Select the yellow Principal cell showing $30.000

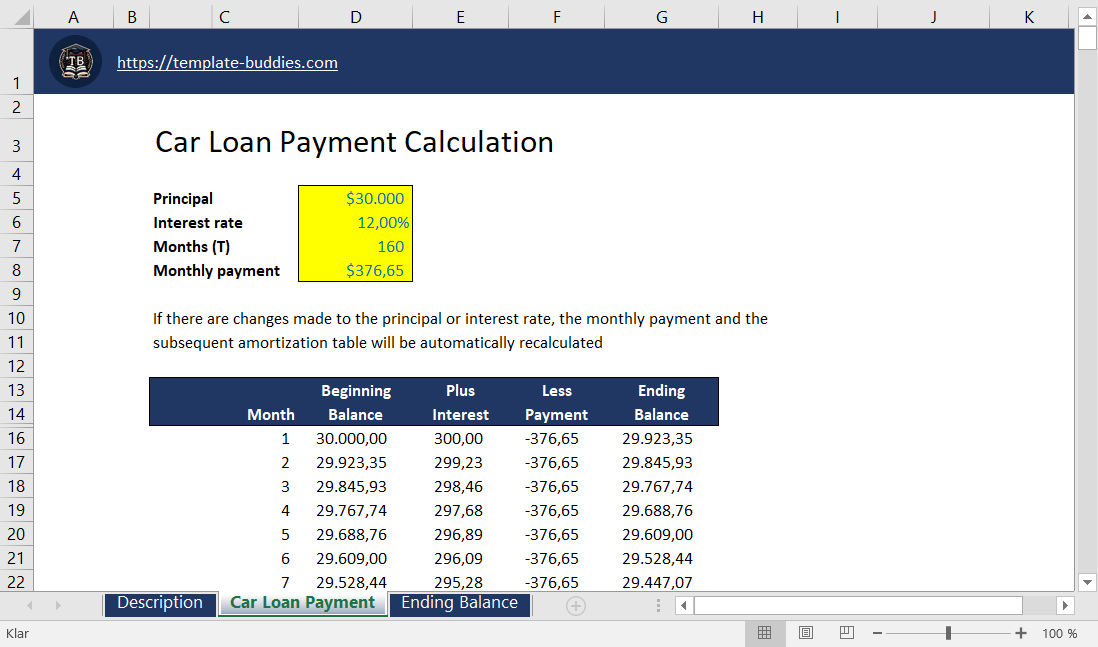tap(355, 198)
